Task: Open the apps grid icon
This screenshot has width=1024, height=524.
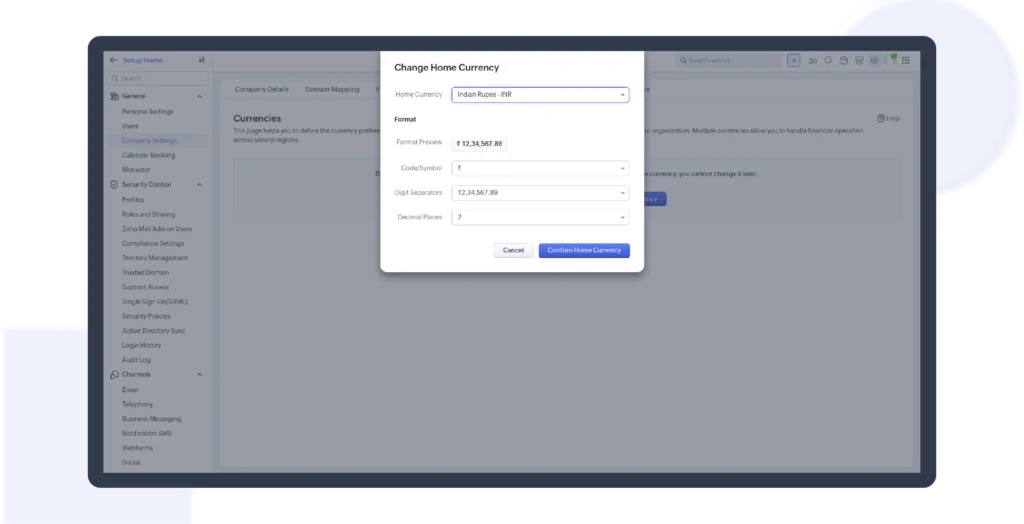Action: pos(906,60)
